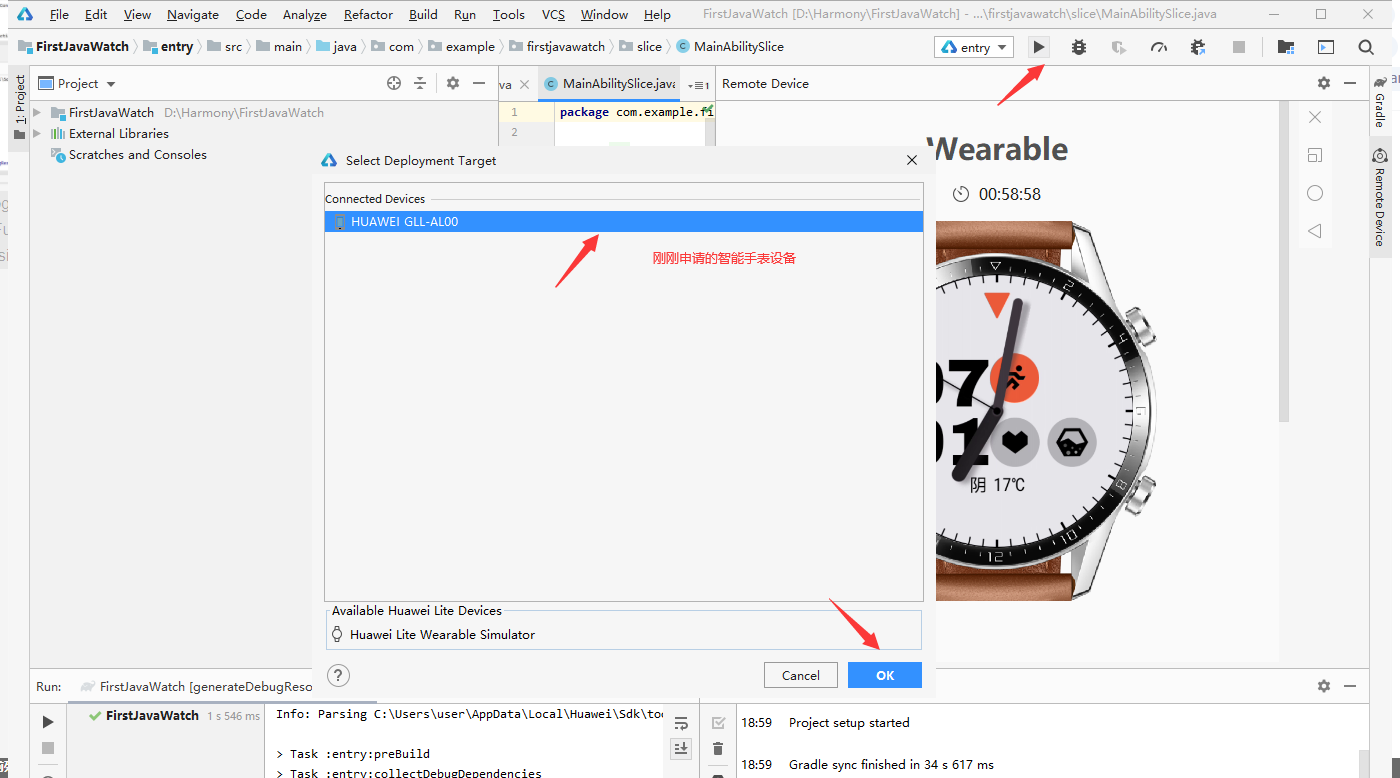Expand the FirstJavaWatch project node

click(38, 113)
